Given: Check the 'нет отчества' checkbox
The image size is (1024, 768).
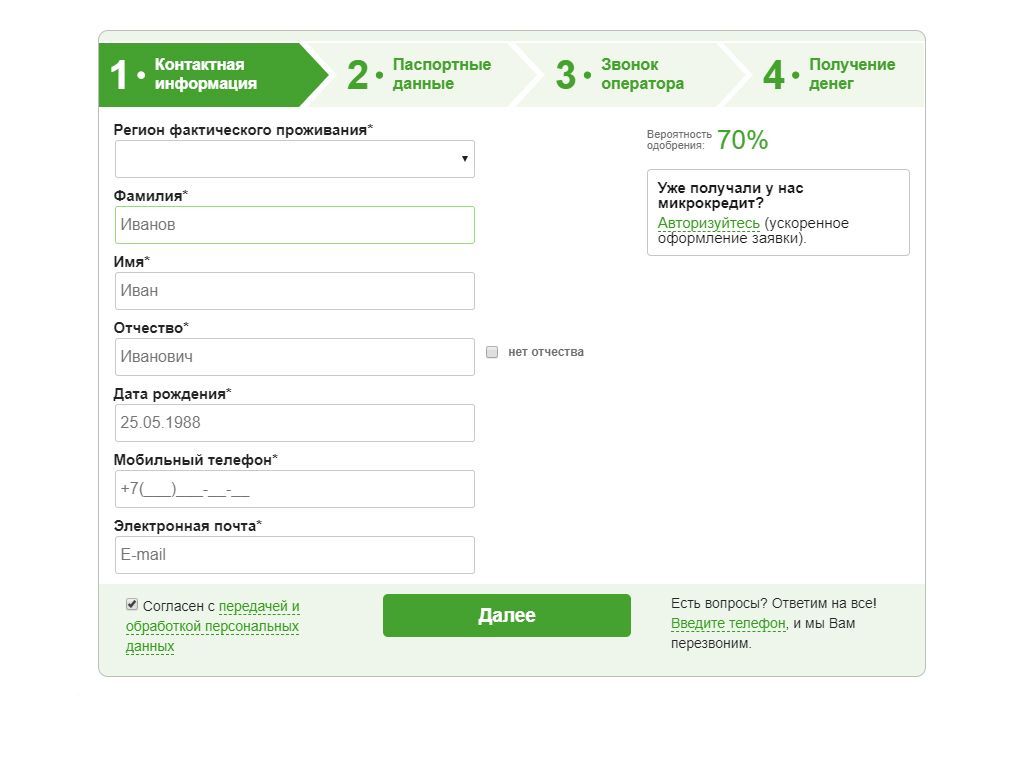Looking at the screenshot, I should [492, 352].
